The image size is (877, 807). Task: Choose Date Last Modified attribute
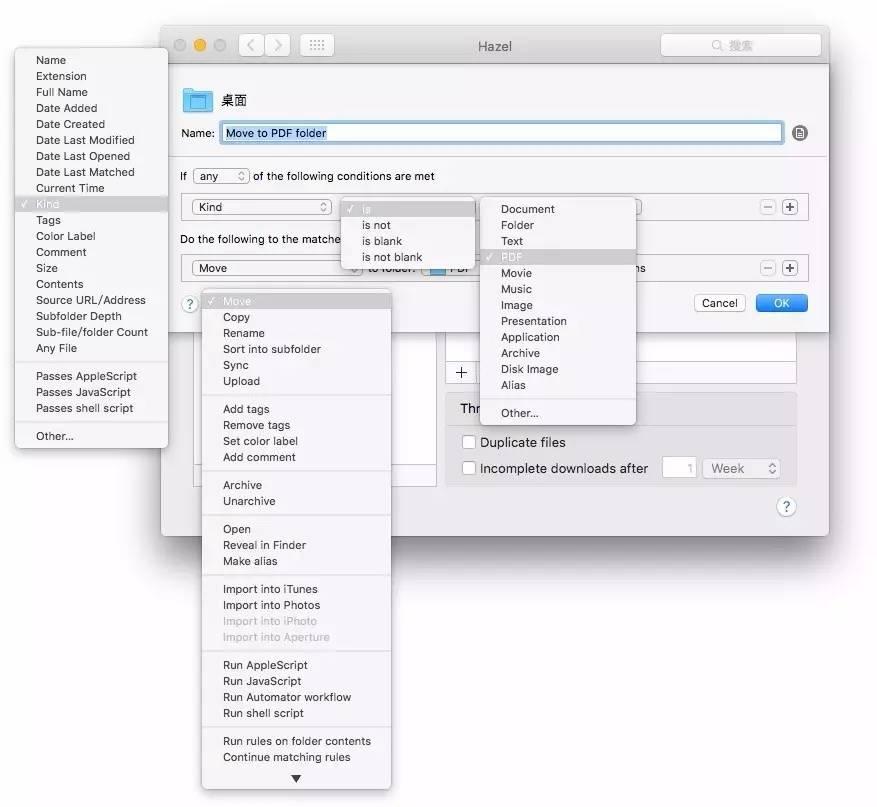tap(85, 140)
